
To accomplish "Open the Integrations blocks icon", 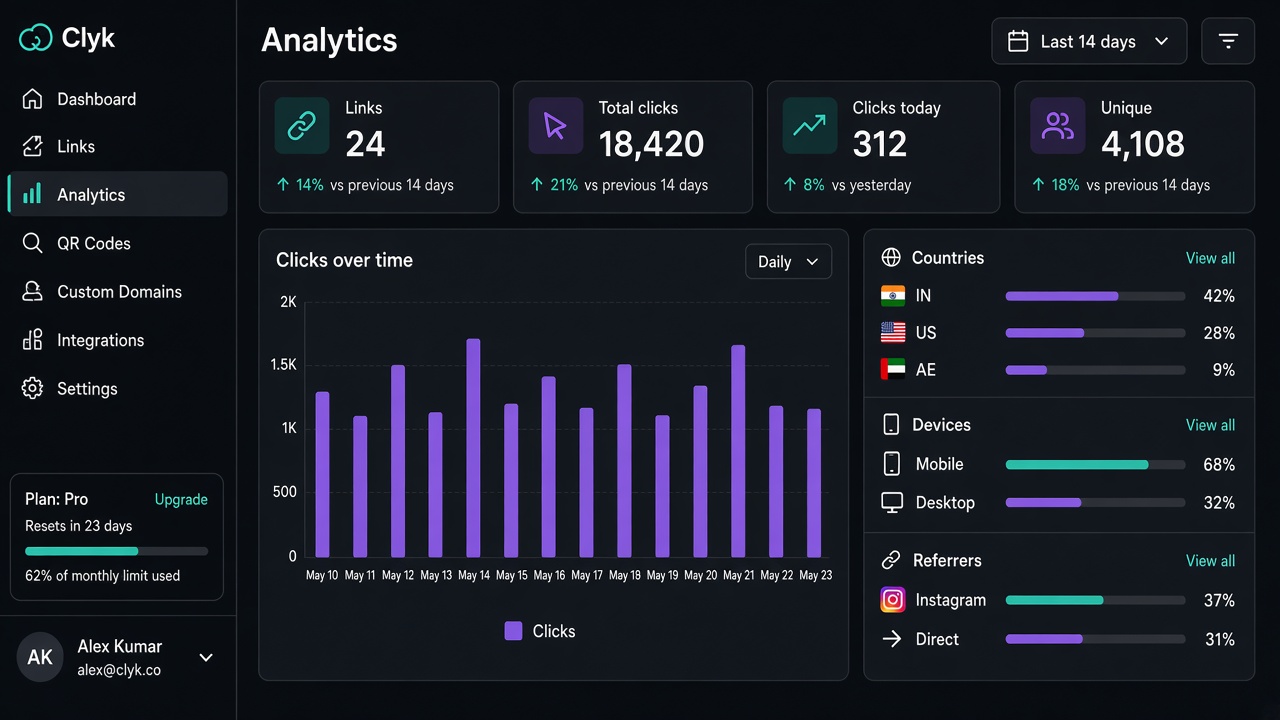I will pos(32,340).
